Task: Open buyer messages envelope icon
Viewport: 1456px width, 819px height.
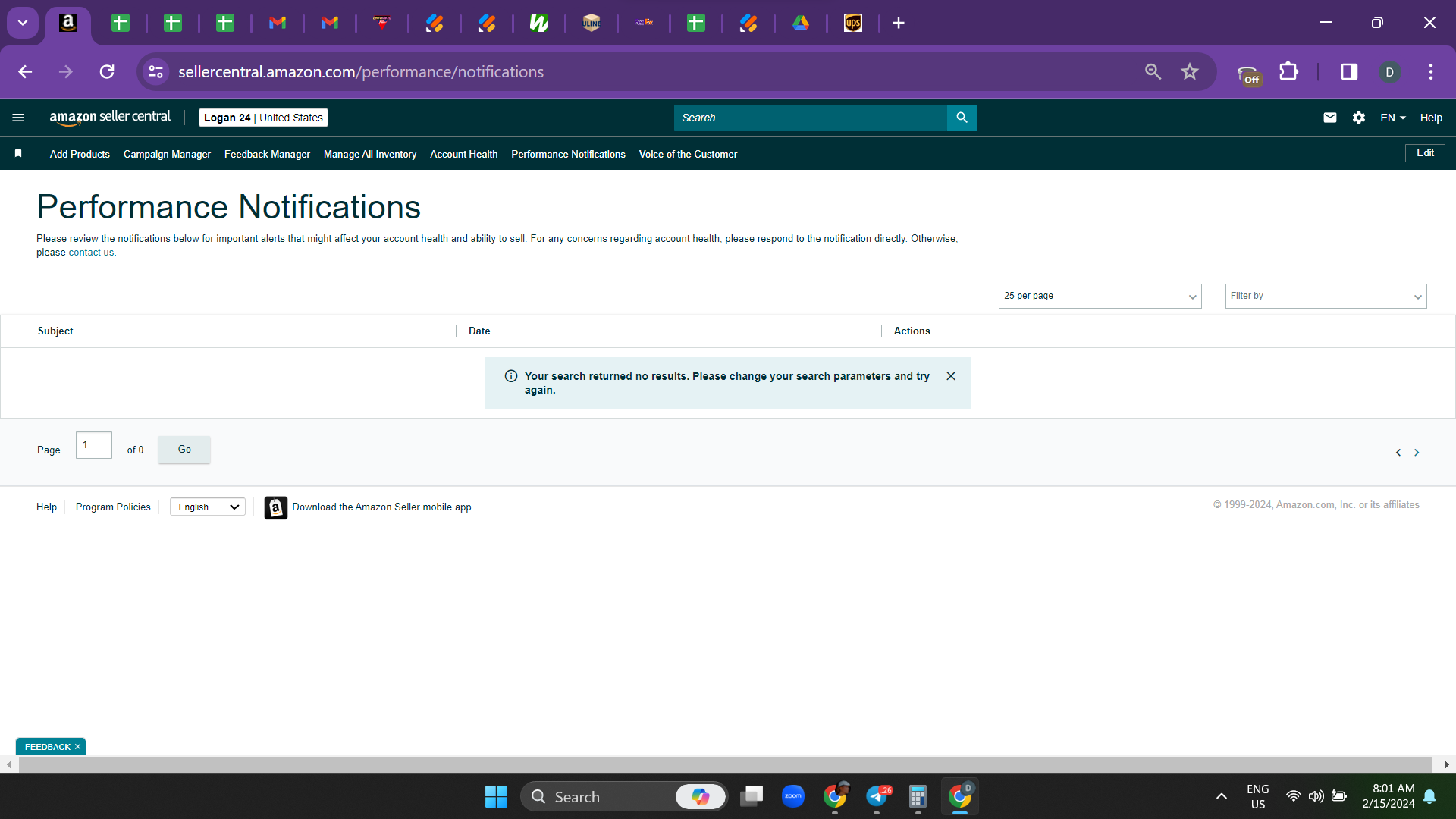Action: click(1330, 118)
